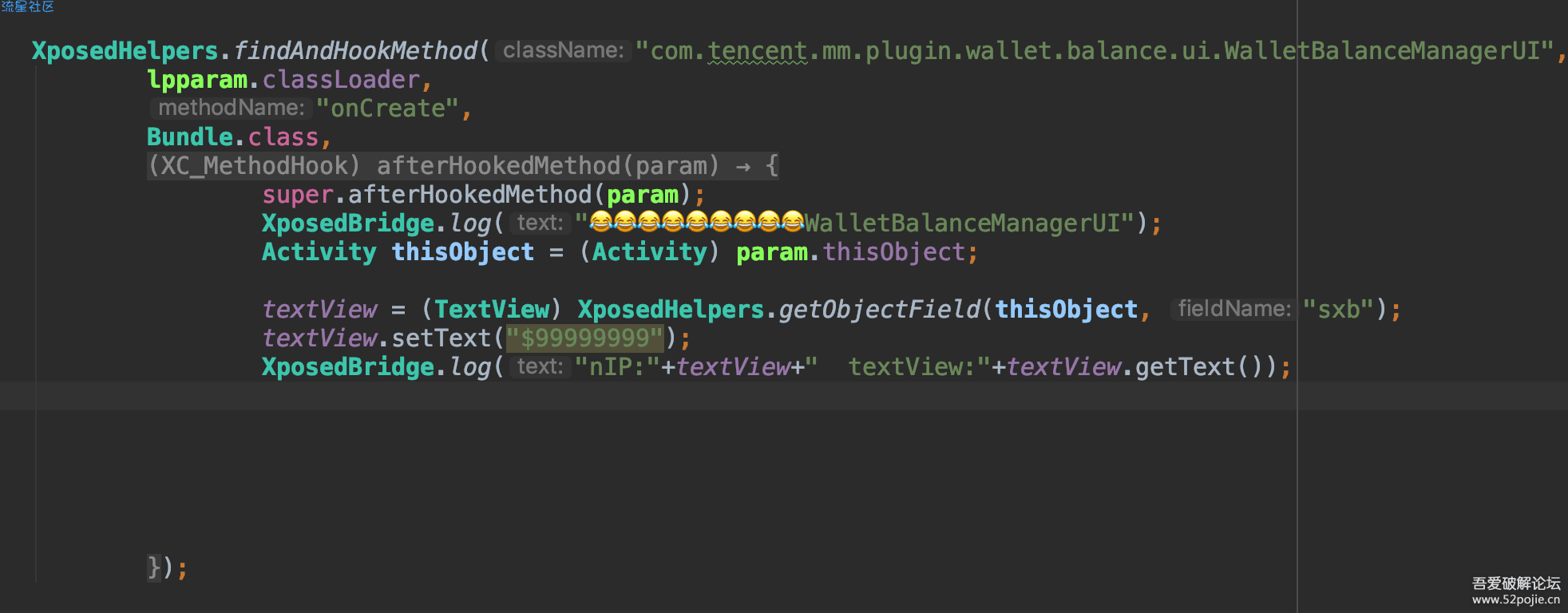Image resolution: width=1568 pixels, height=613 pixels.
Task: Click the "onCreate" string
Action: pyautogui.click(x=387, y=109)
